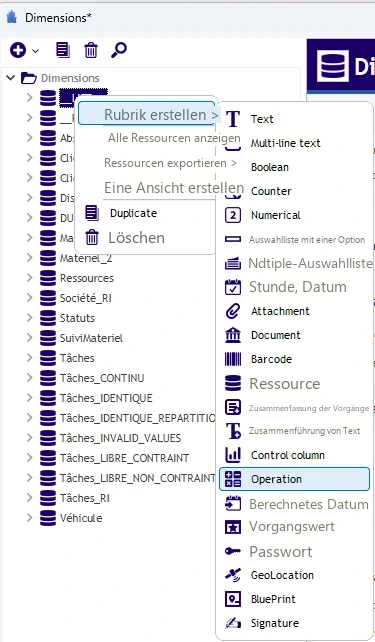Select the GeoLocation satellite icon
This screenshot has width=375, height=642.
click(x=233, y=575)
